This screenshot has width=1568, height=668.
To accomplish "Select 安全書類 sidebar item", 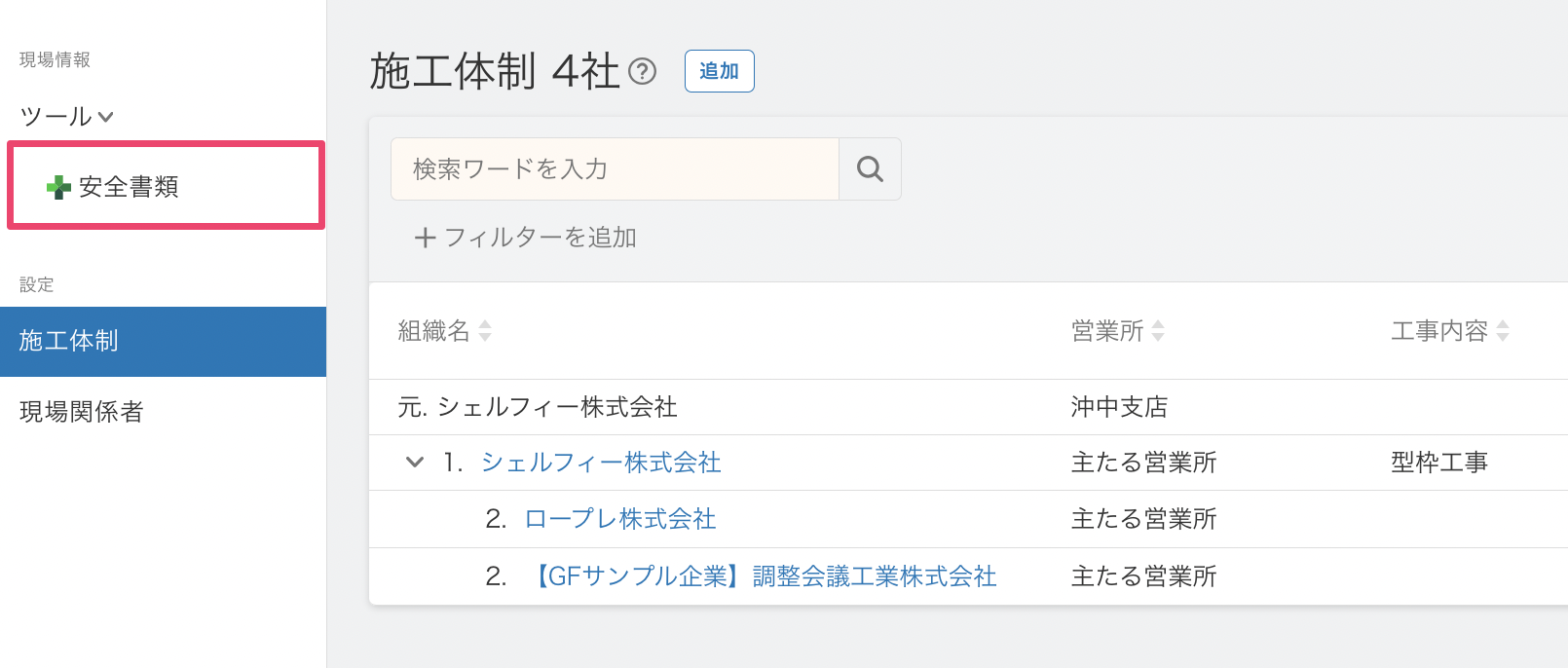I will [x=129, y=187].
